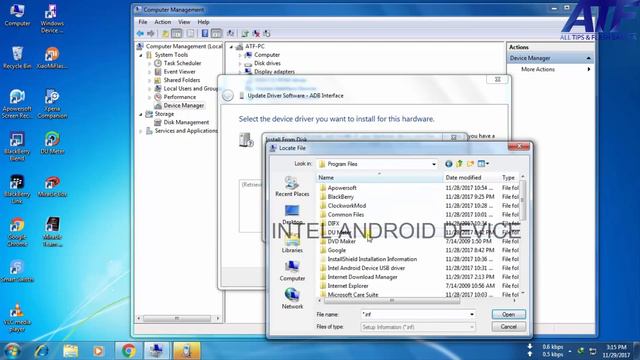Open the view menu icon in Locate File
Image resolution: width=640 pixels, height=360 pixels.
point(483,164)
